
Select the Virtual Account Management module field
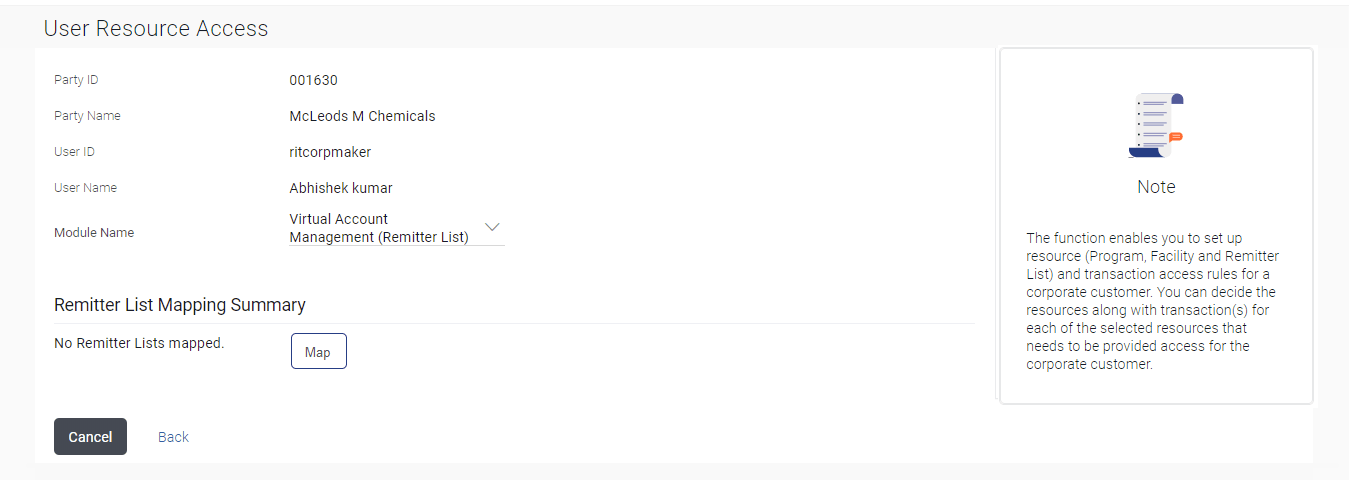click(380, 228)
